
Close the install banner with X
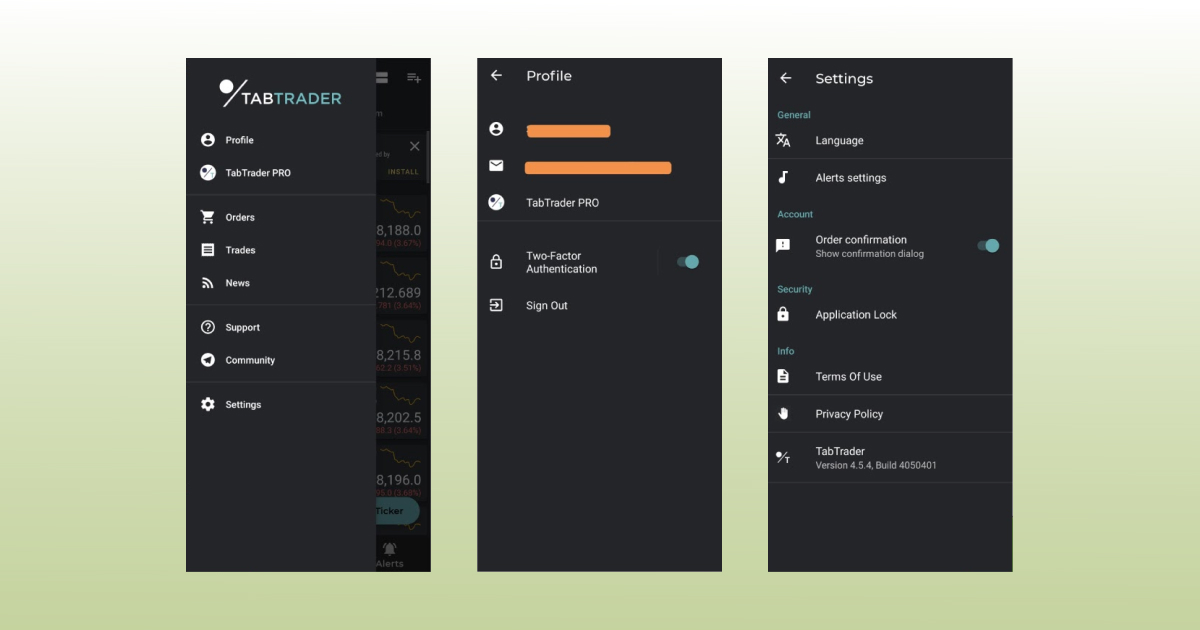(x=415, y=146)
